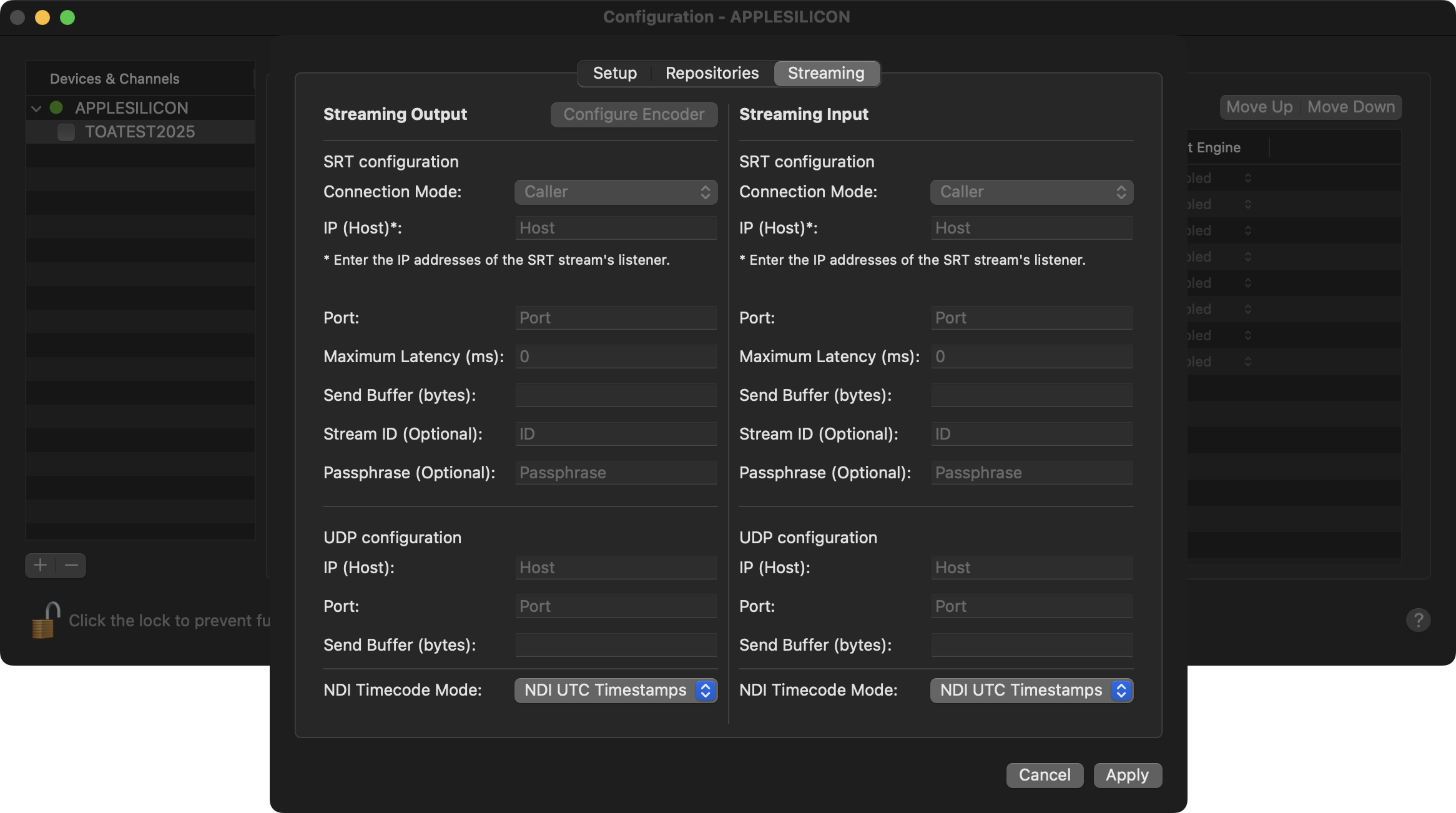The image size is (1456, 813).
Task: Click the plus button to add a device
Action: [x=41, y=565]
